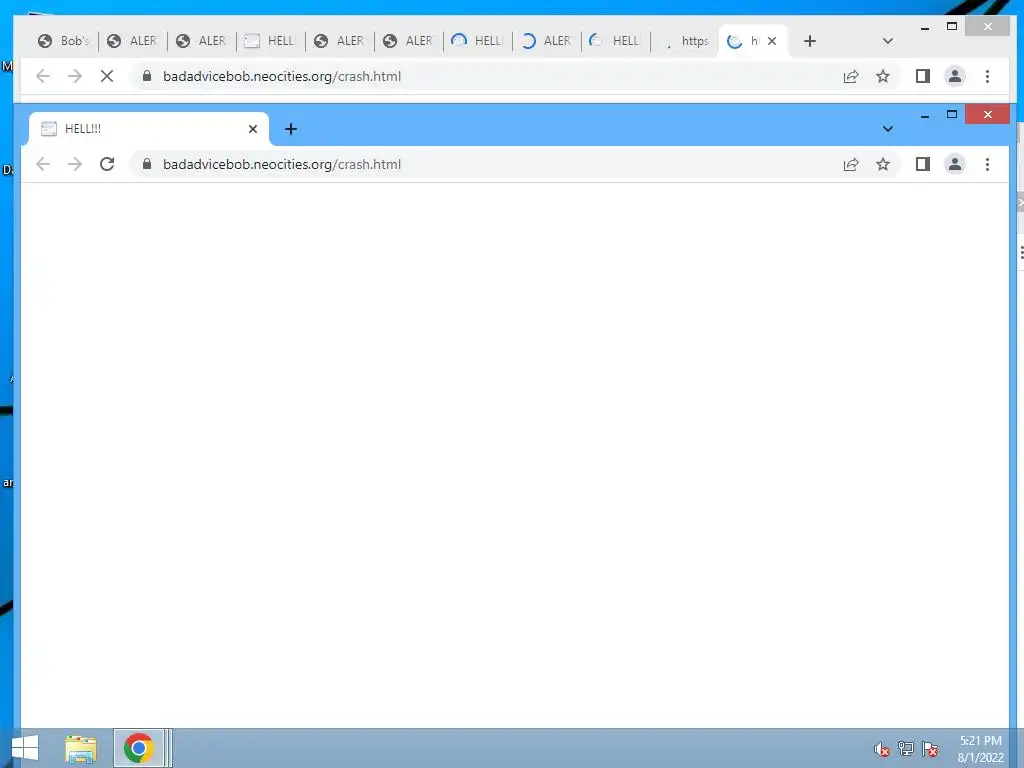Go forward in back window
This screenshot has height=768, width=1024.
[x=75, y=76]
